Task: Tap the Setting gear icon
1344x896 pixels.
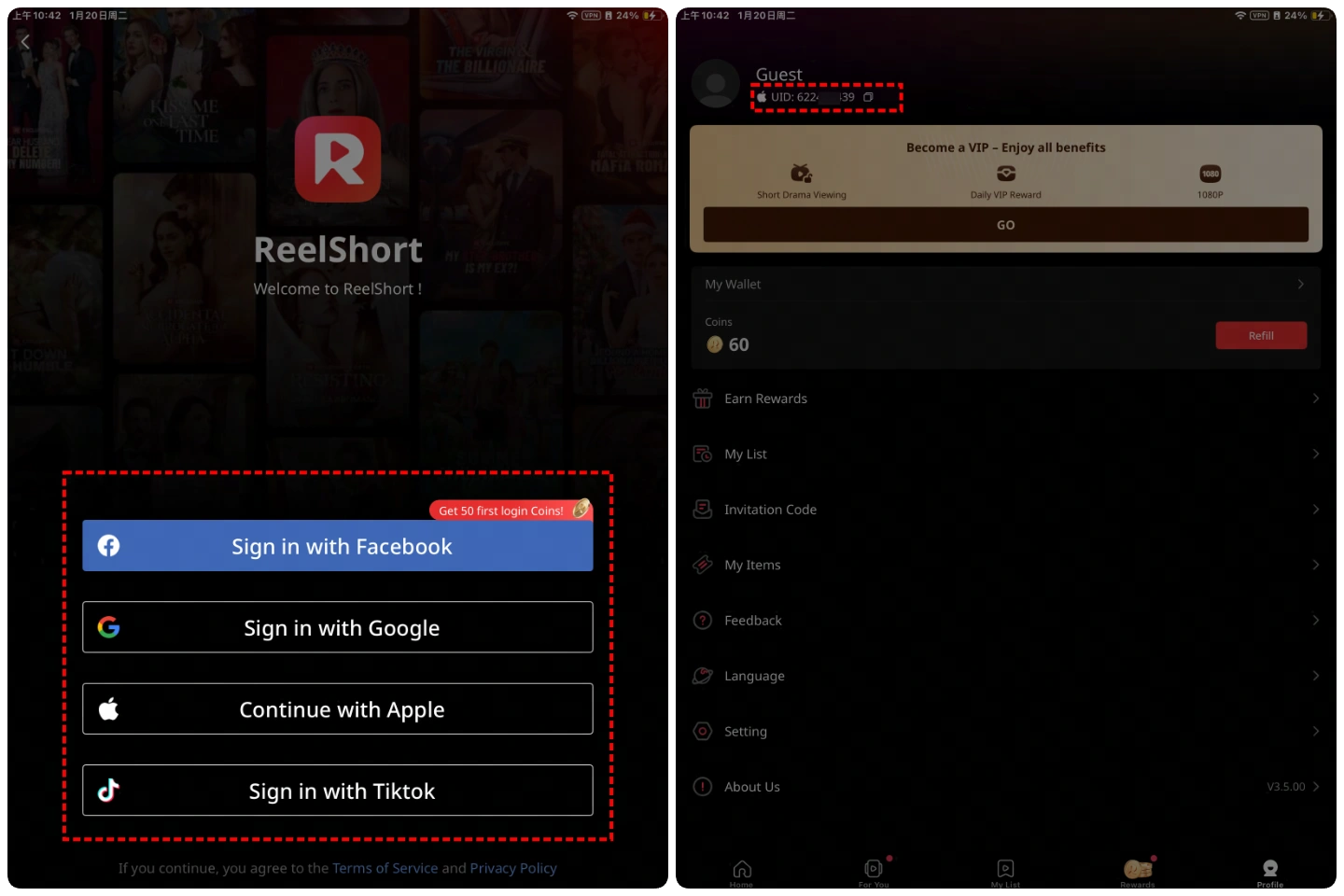Action: point(703,732)
